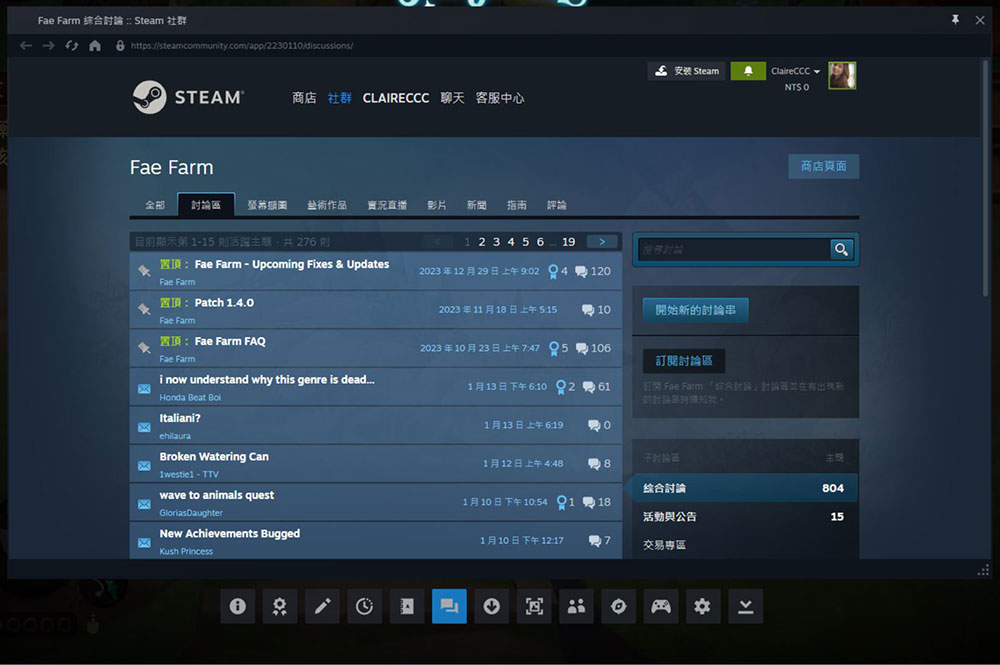Open the web browser compass icon
Screen dimensions: 1000x665
[x=619, y=606]
